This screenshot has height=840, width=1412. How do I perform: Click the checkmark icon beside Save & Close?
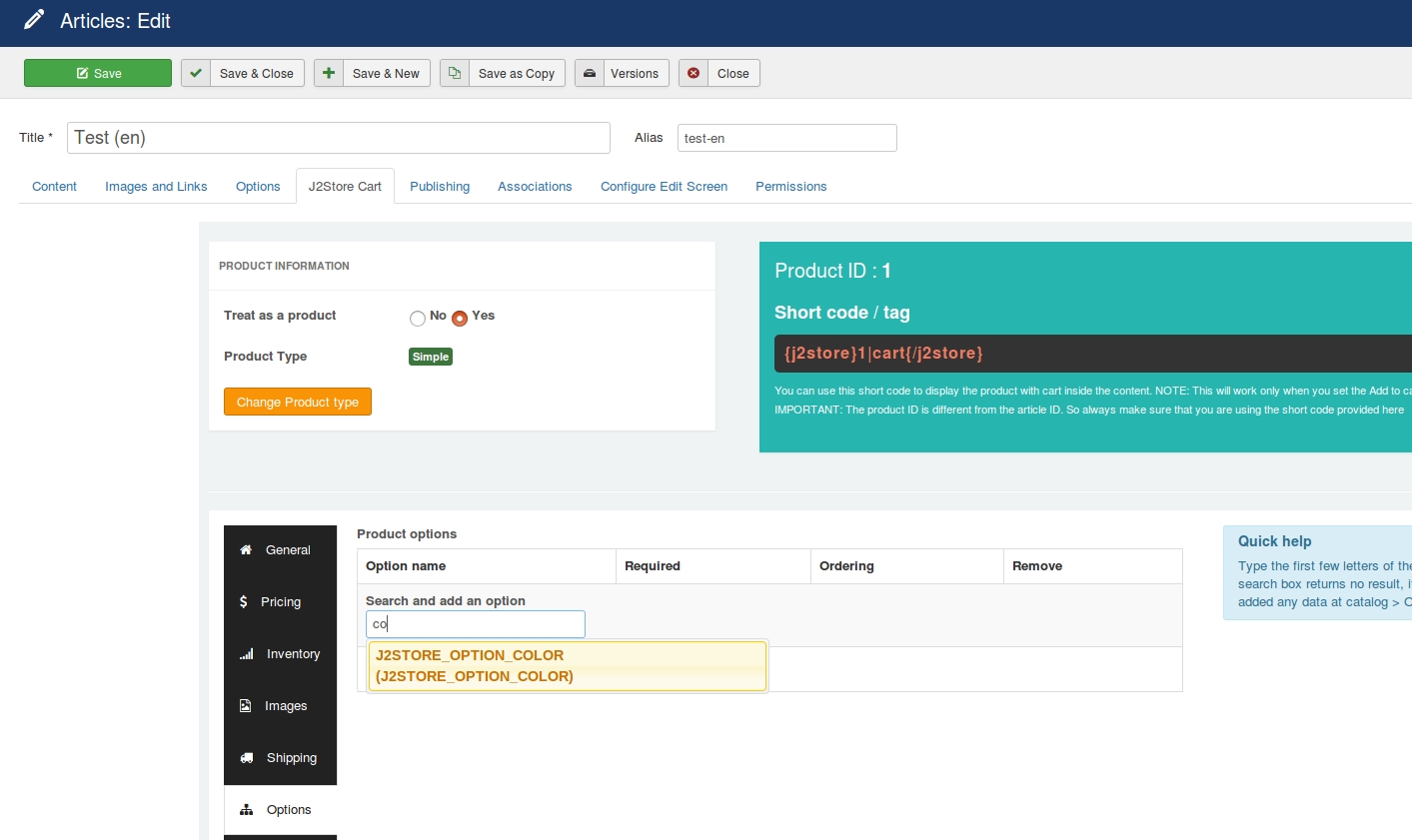click(x=196, y=73)
